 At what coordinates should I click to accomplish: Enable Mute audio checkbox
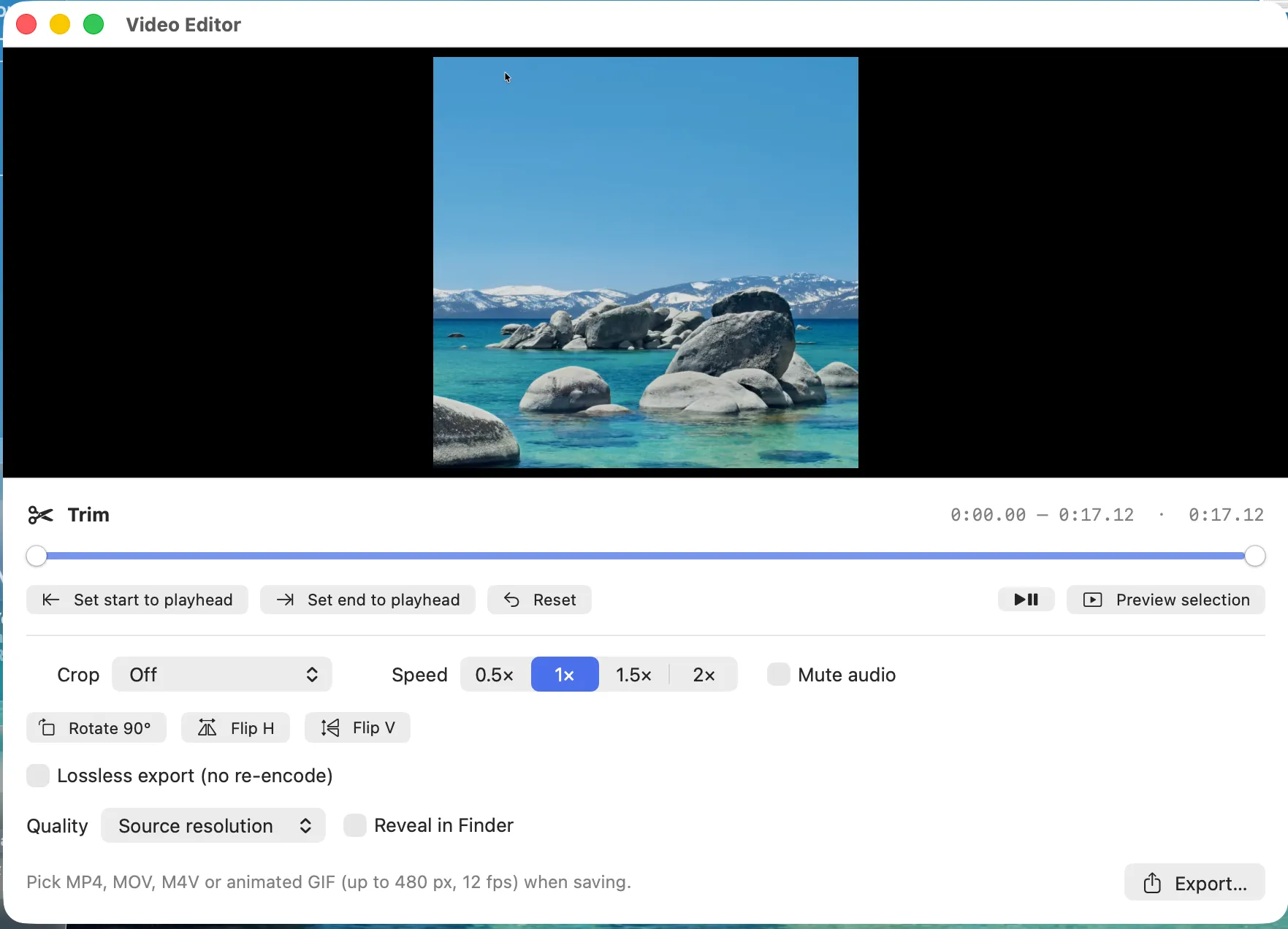779,674
